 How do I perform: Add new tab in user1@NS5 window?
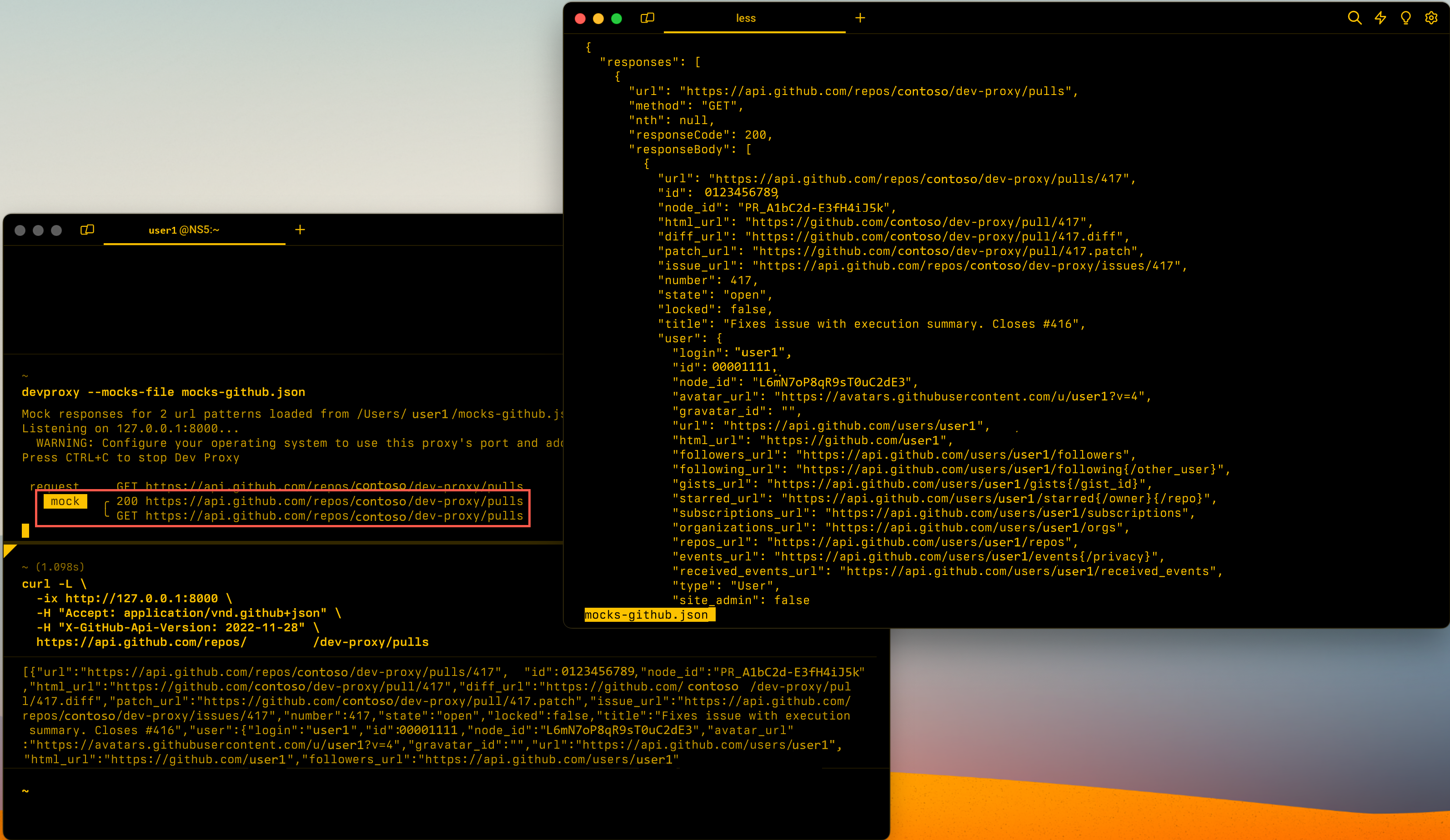coord(300,230)
